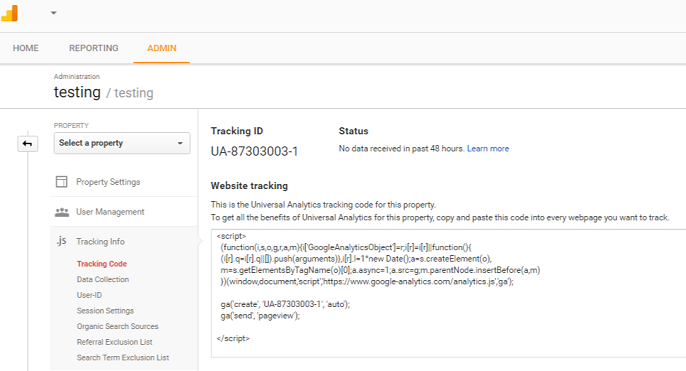
Task: Open Session Settings
Action: 105,311
